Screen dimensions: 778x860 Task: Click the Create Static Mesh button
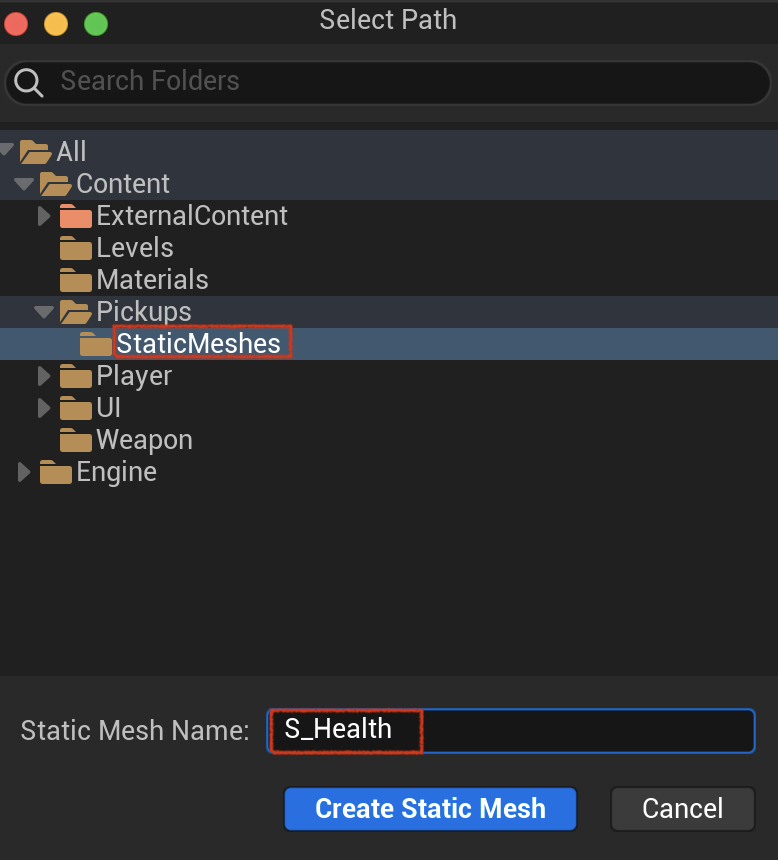tap(430, 809)
